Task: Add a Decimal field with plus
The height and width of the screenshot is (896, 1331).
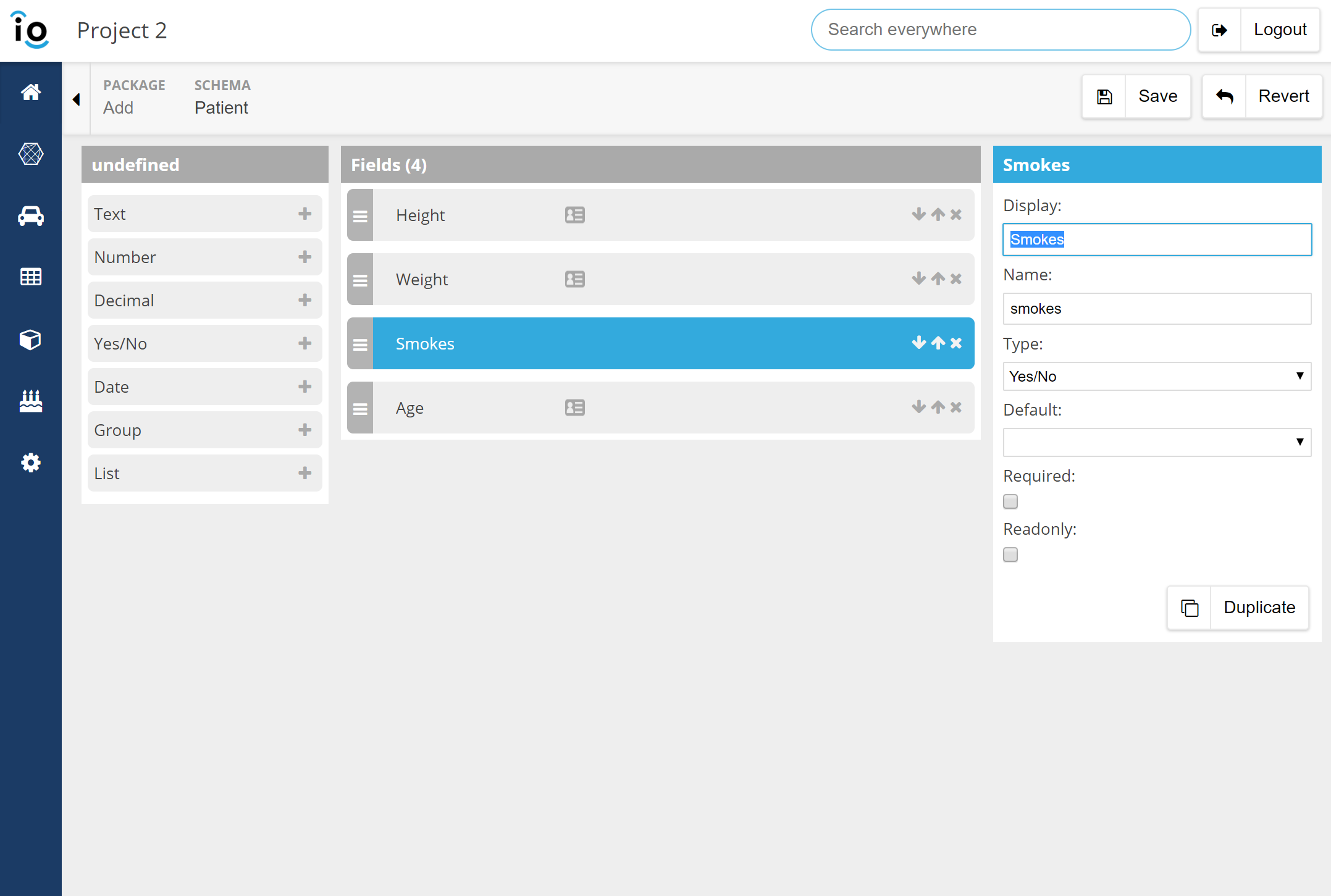Action: tap(305, 300)
